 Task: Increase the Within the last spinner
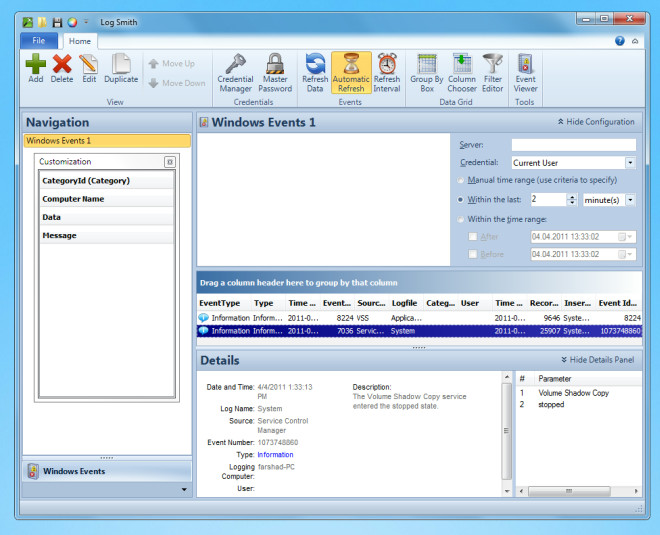[572, 197]
